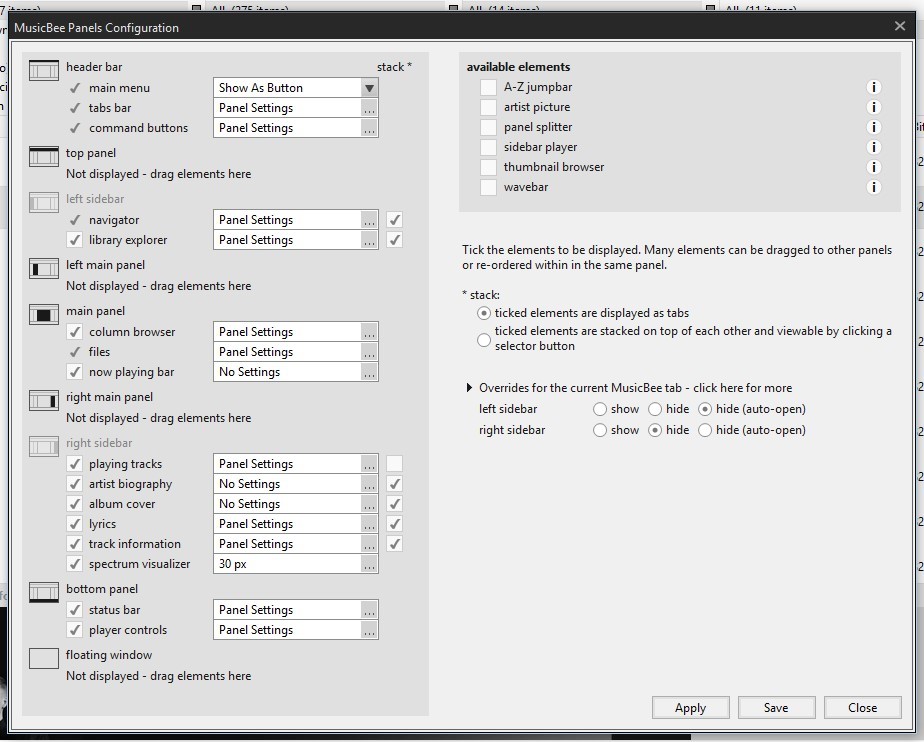Viewport: 924px width, 742px height.
Task: Click the left sidebar layout icon
Action: (x=44, y=202)
